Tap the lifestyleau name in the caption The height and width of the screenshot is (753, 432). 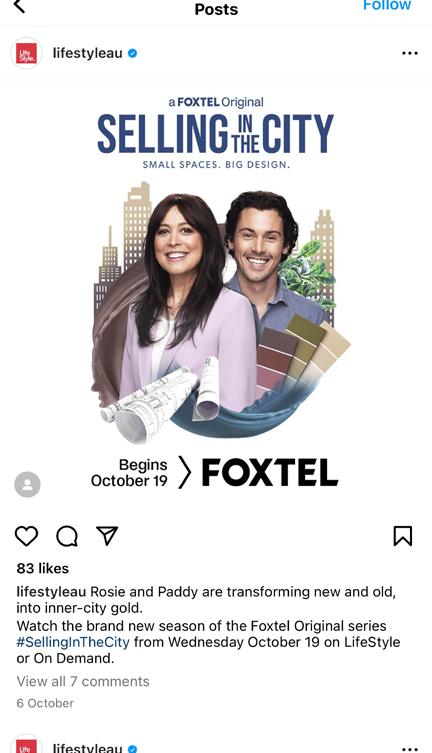(x=51, y=592)
